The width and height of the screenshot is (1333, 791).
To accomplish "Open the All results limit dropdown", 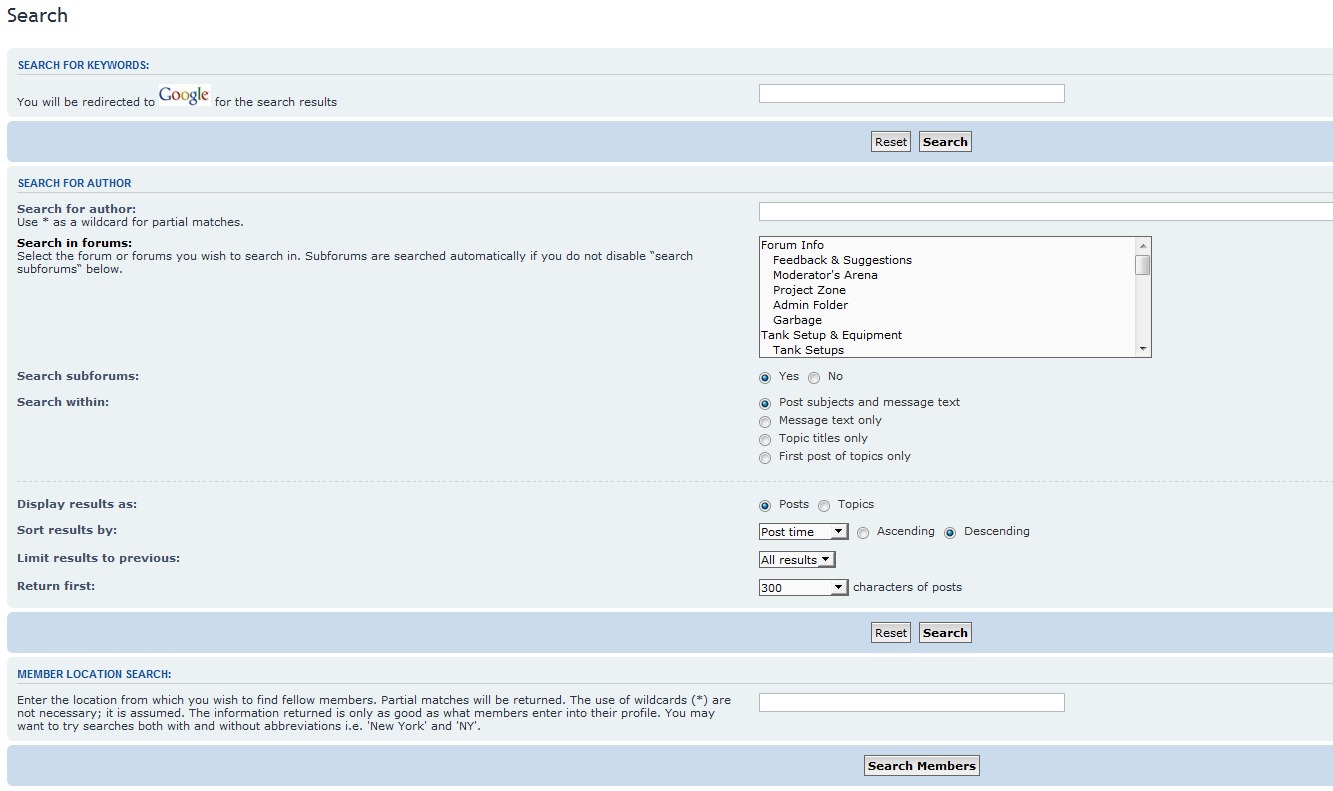I will click(797, 560).
